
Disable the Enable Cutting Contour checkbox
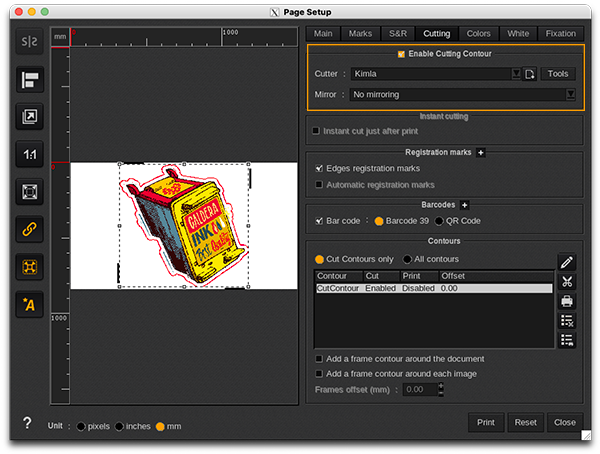[402, 54]
